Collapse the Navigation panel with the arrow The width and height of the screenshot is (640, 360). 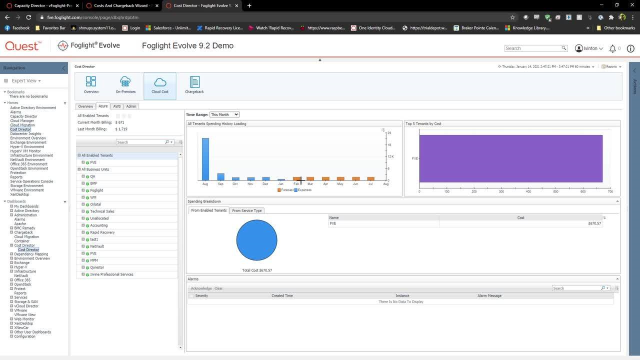[64, 68]
